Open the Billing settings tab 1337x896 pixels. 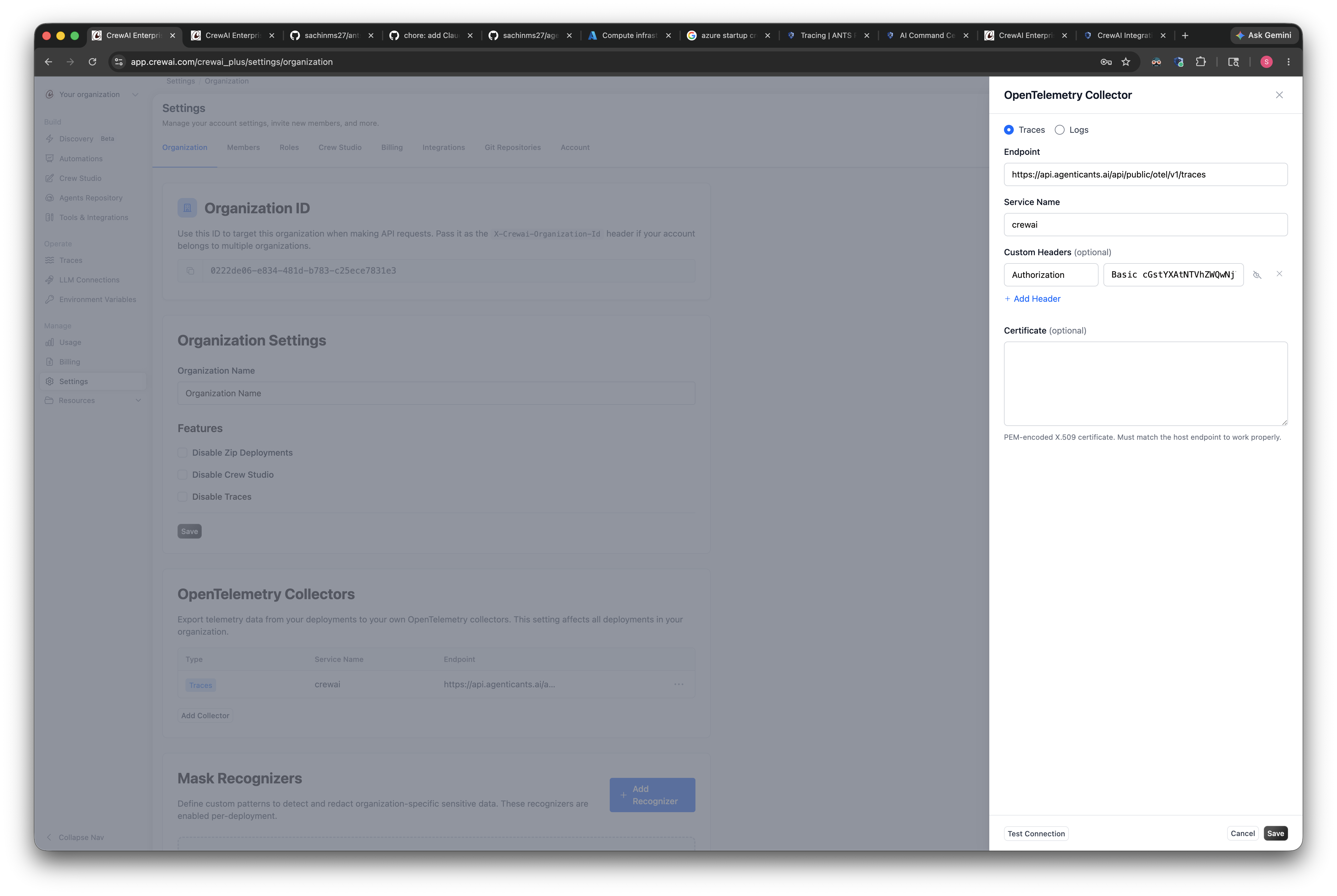pyautogui.click(x=391, y=147)
